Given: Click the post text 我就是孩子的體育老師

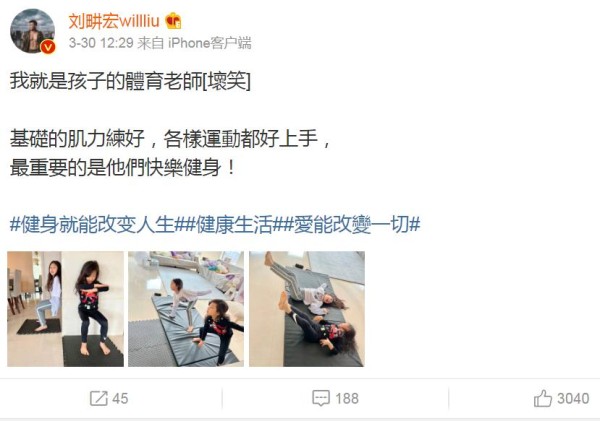Looking at the screenshot, I should 106,81.
